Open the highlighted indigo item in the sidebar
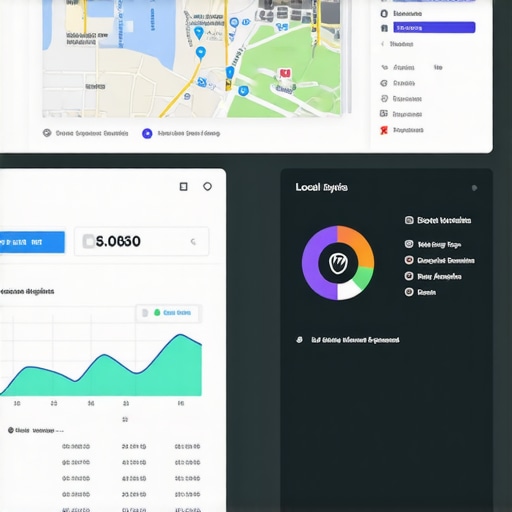The image size is (512, 512). click(434, 28)
